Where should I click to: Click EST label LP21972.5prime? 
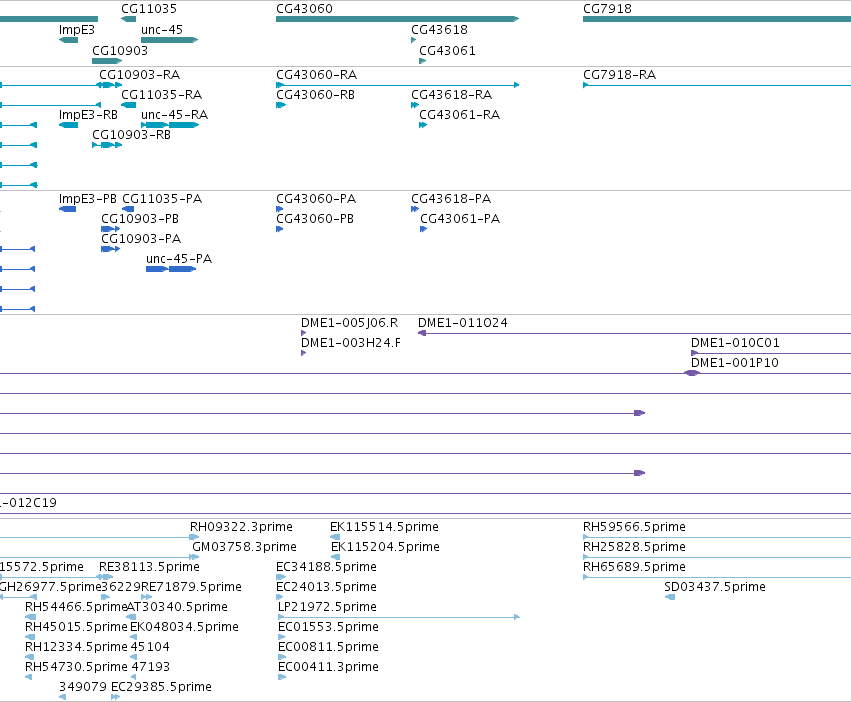(327, 608)
